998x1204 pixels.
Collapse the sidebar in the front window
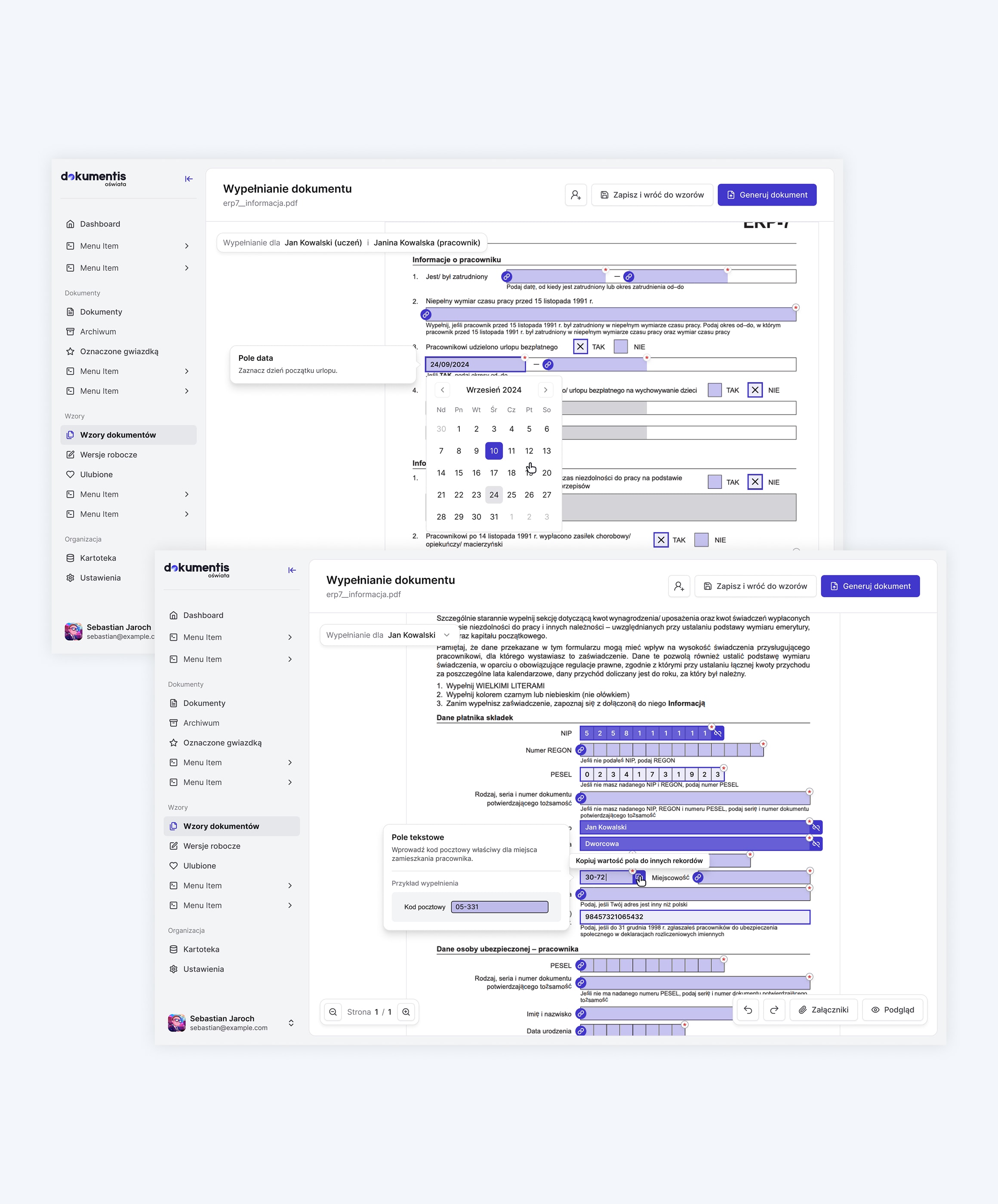[292, 570]
